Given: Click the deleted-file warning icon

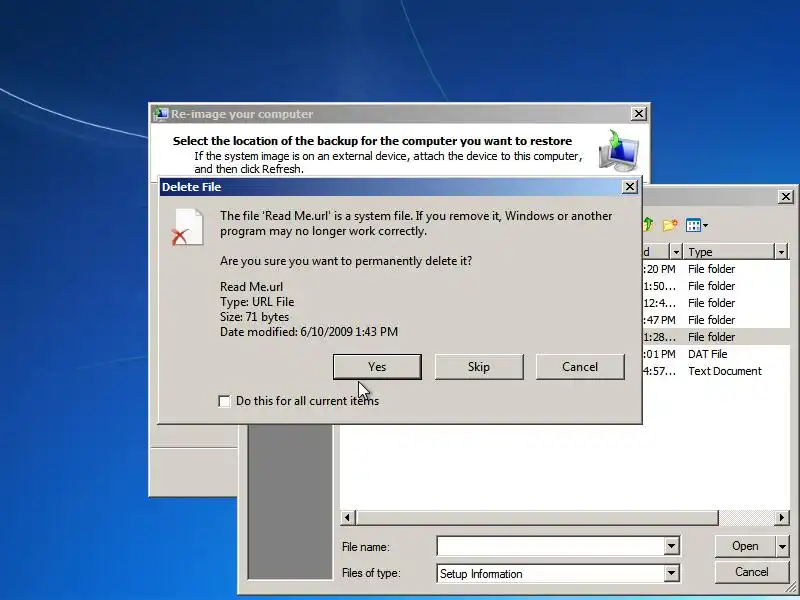Looking at the screenshot, I should [x=187, y=227].
